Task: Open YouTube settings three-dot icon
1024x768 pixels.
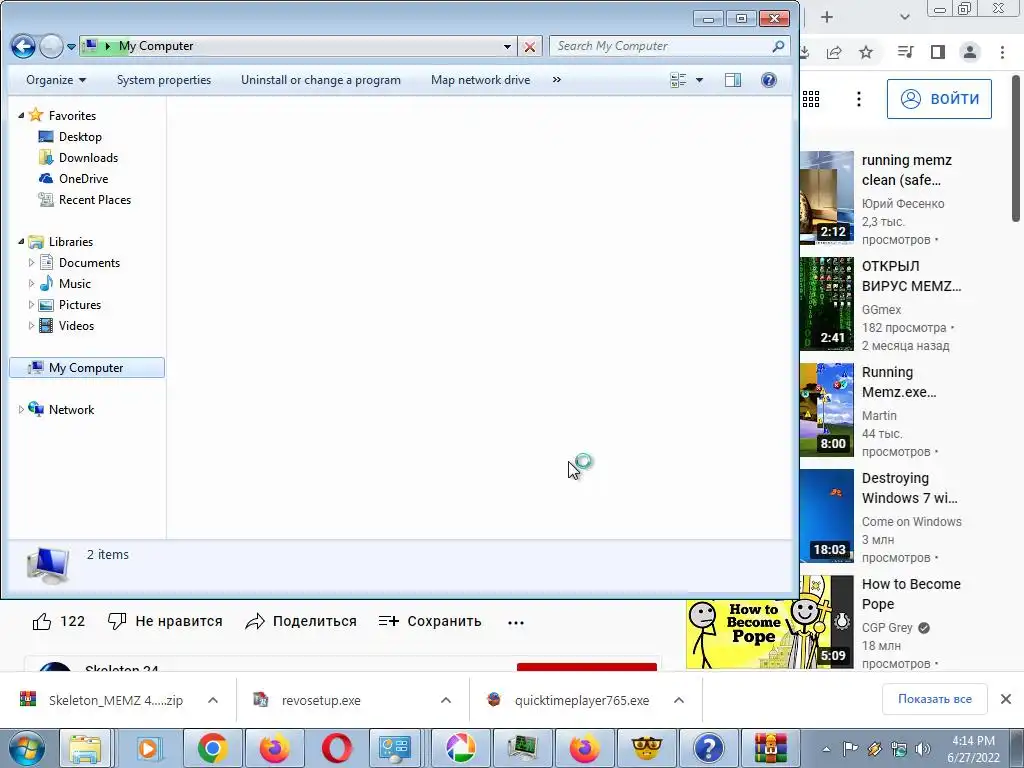Action: pos(859,99)
